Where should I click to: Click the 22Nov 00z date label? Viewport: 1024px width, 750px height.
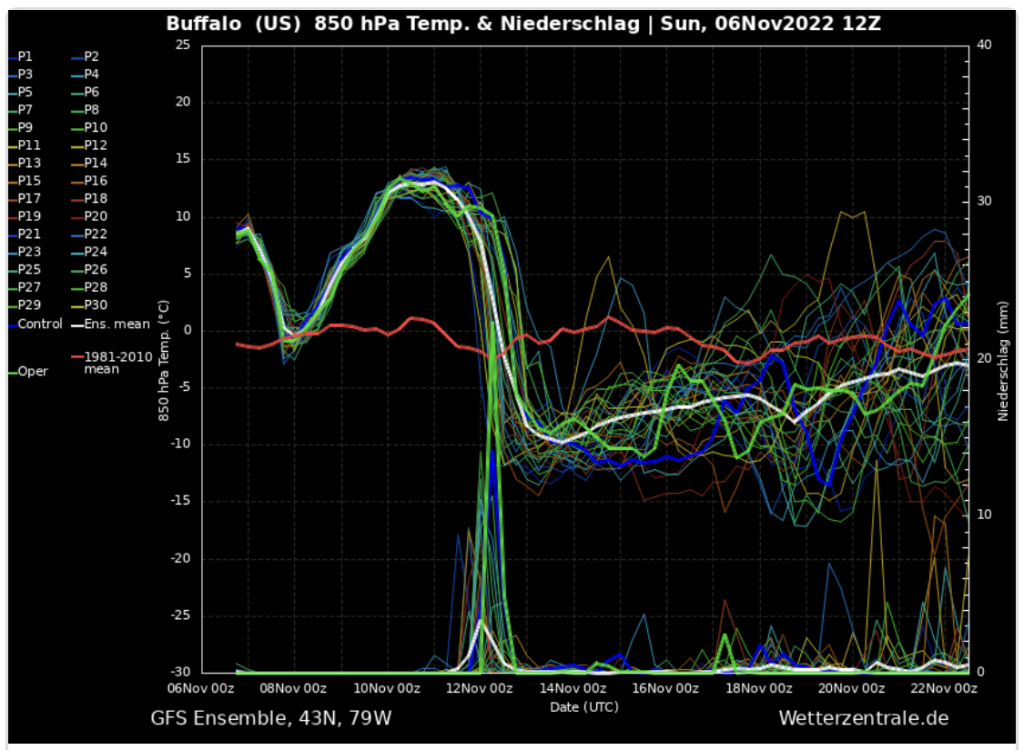[x=943, y=689]
